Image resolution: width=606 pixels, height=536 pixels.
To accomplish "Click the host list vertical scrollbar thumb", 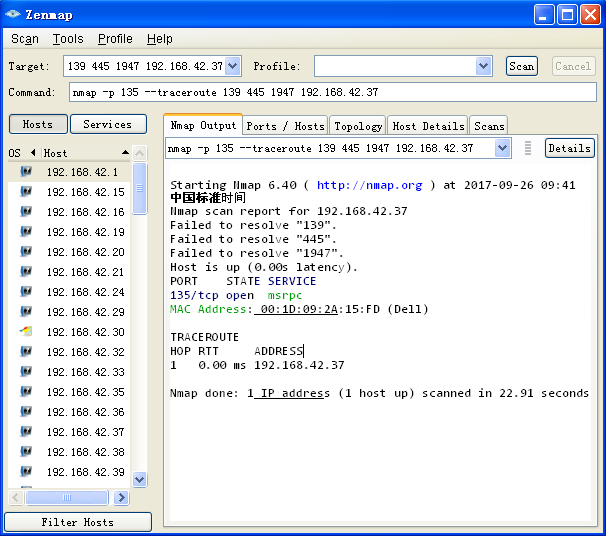I will 140,190.
